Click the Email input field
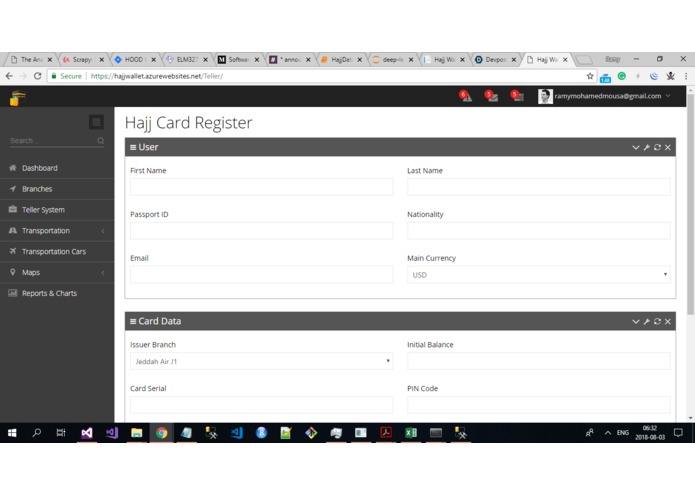 262,274
